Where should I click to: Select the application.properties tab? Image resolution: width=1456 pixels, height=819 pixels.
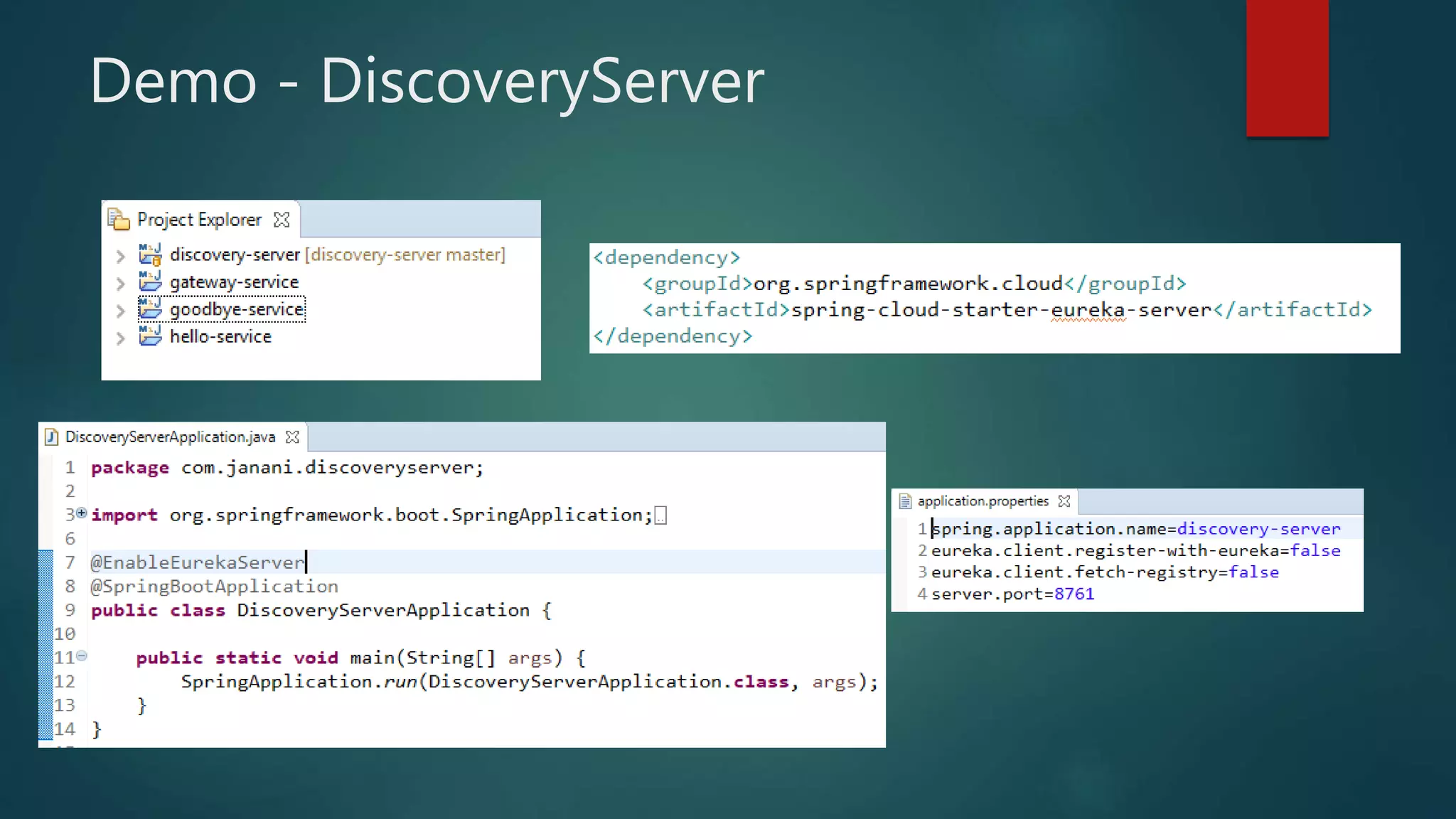[x=985, y=501]
